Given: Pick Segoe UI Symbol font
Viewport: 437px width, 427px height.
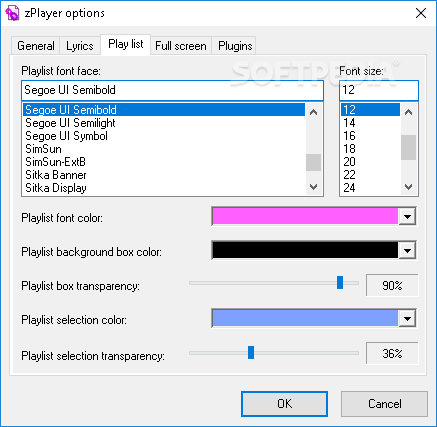Looking at the screenshot, I should pos(164,136).
